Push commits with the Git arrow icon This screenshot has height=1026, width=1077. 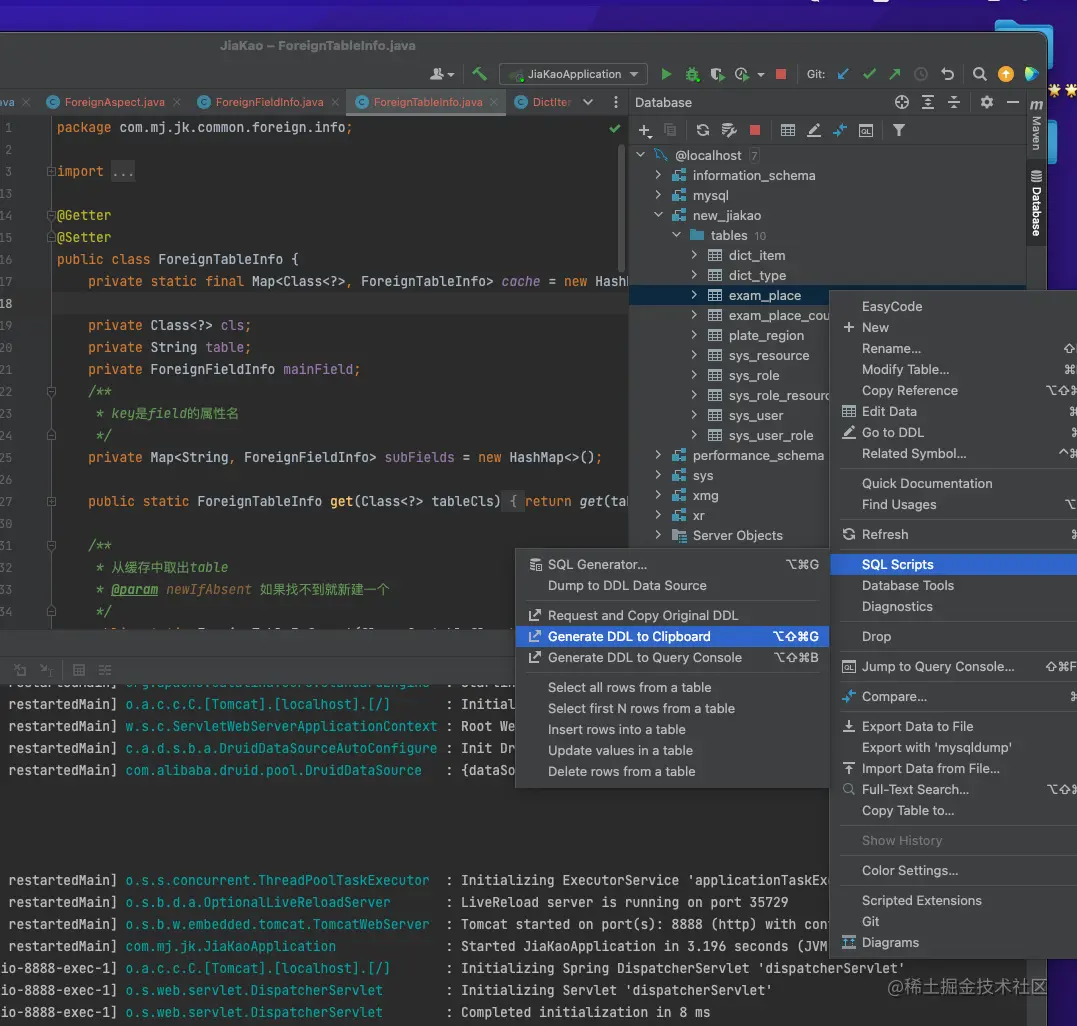click(895, 74)
